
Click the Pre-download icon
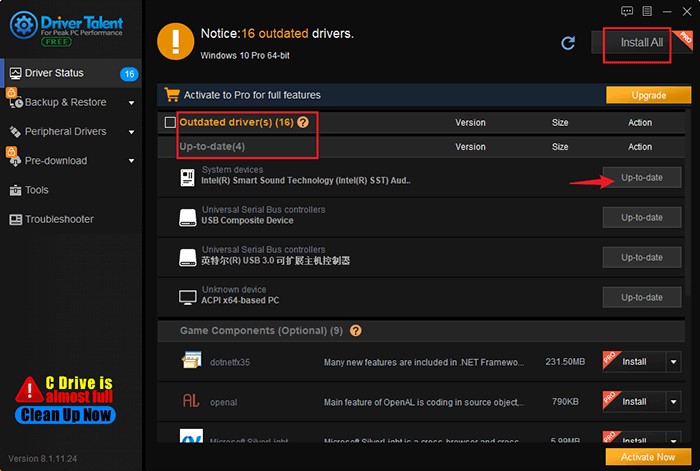click(x=15, y=161)
